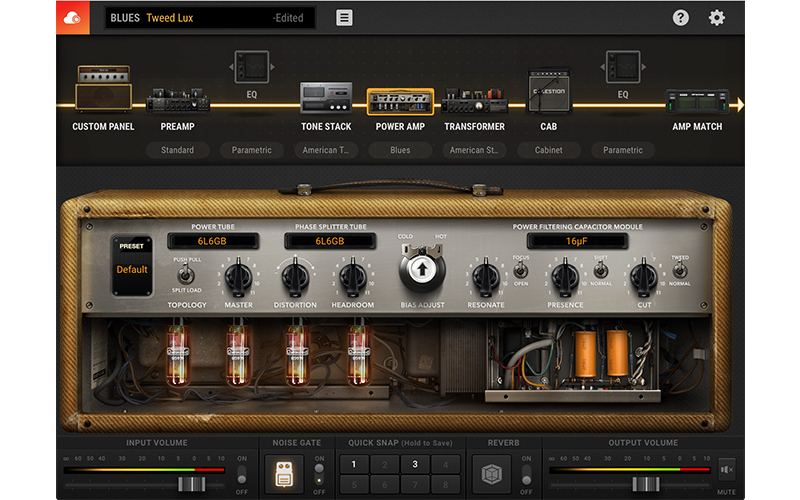Toggle the Tweed/Normal switch
This screenshot has width=800, height=500.
pyautogui.click(x=680, y=270)
